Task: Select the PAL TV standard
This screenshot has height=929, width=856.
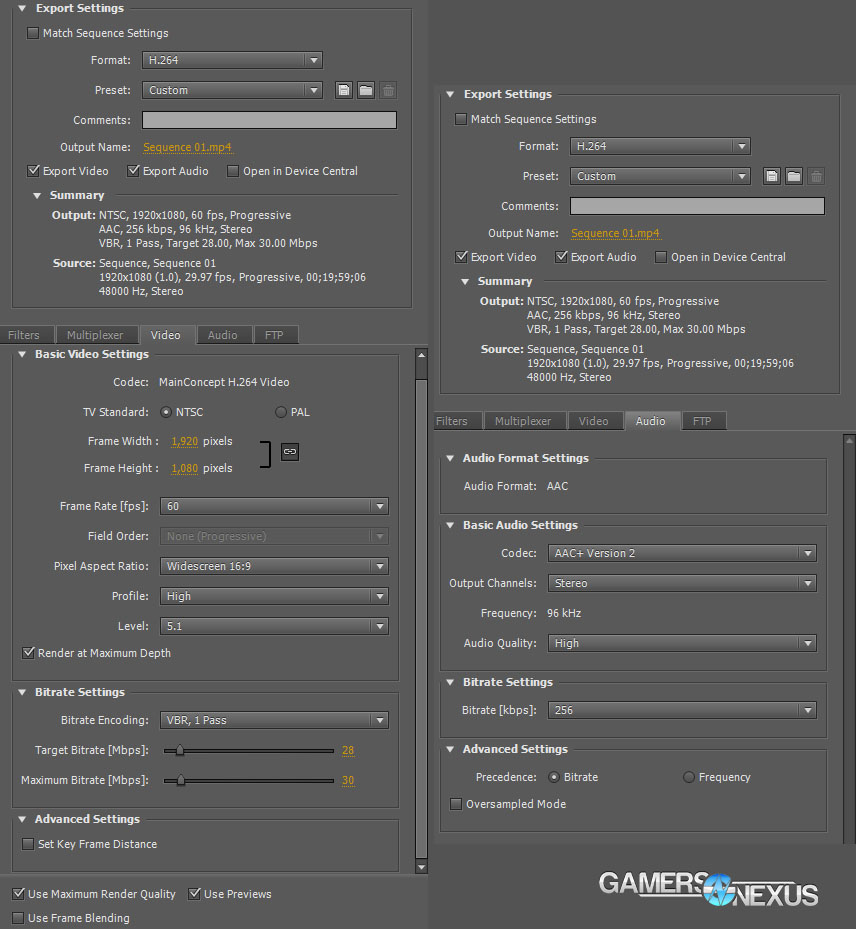Action: 280,412
